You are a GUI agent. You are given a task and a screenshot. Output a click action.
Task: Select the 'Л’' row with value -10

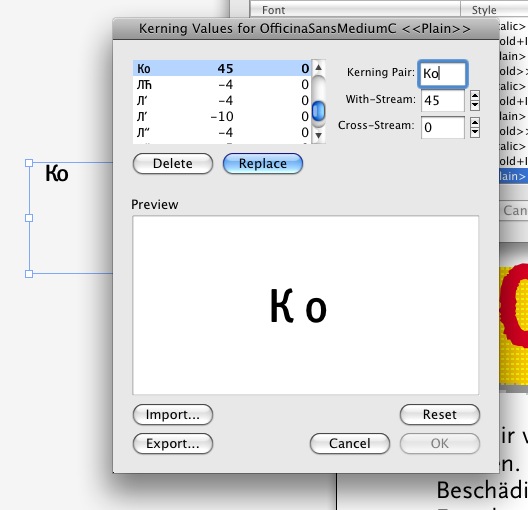coord(222,116)
